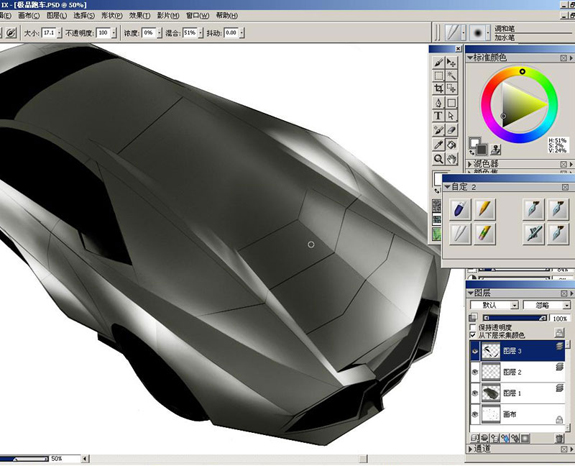575x466 pixels.
Task: Open the 效果 menu
Action: click(140, 15)
